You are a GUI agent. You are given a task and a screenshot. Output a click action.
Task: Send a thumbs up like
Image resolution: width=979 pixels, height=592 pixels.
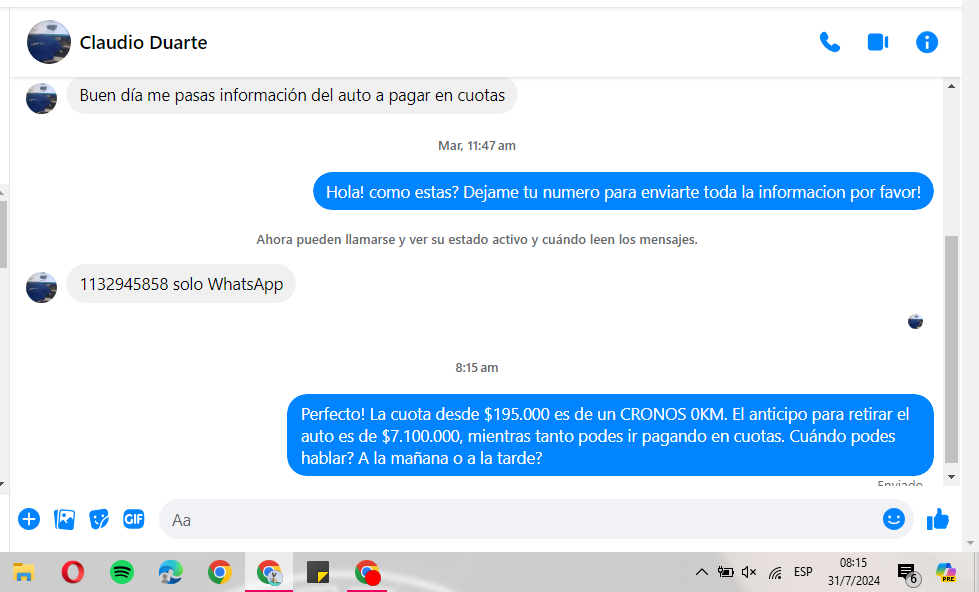[x=938, y=519]
